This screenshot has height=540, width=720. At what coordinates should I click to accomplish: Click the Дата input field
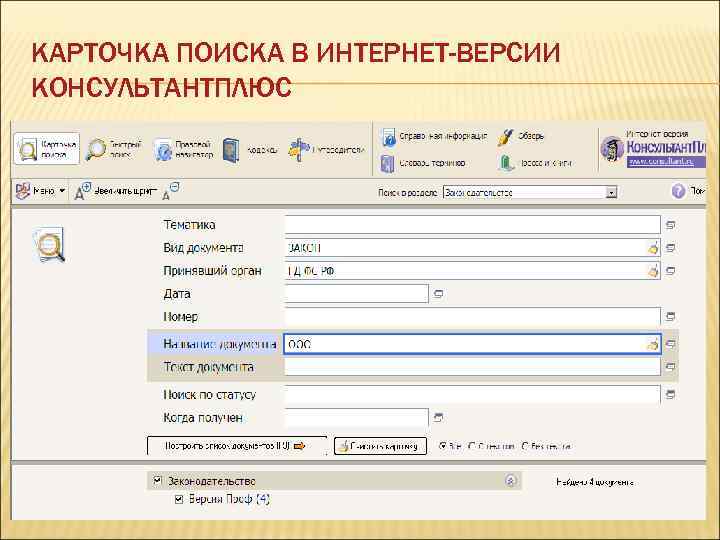pos(356,293)
